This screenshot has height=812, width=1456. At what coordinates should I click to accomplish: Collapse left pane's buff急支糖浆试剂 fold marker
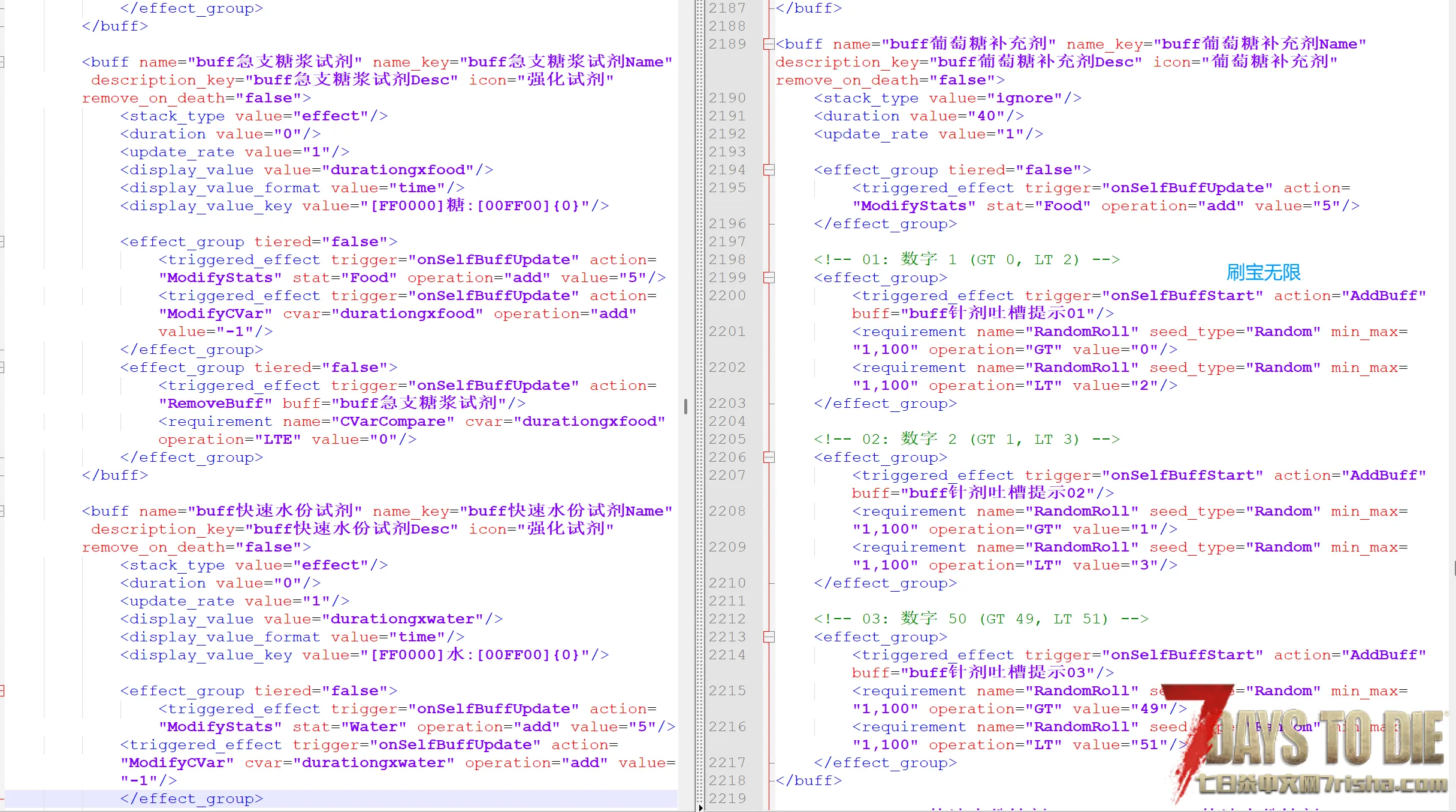[2, 62]
